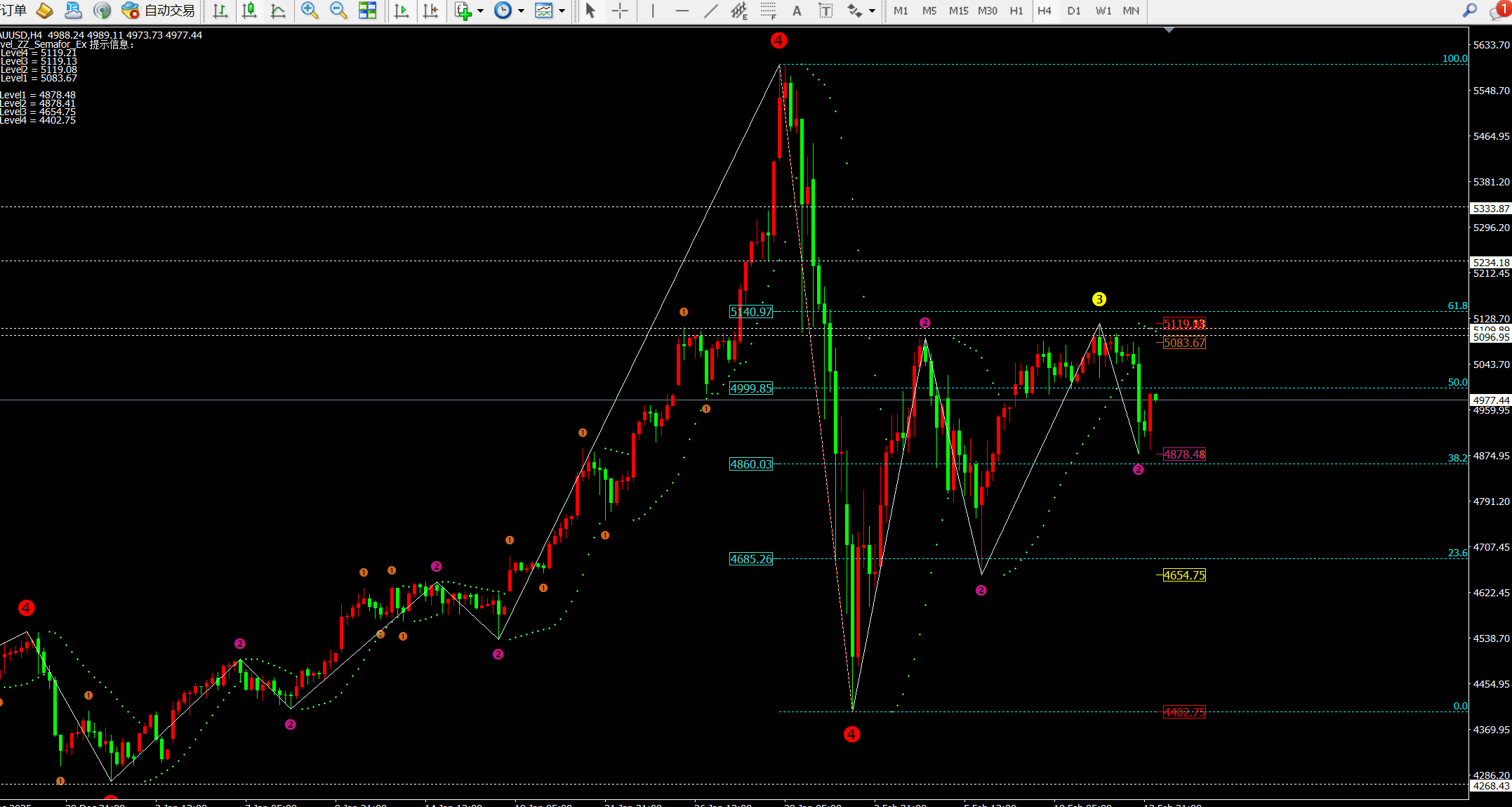The height and width of the screenshot is (807, 1512).
Task: Pick the Fibonacci retracement drawing tool
Action: [768, 11]
